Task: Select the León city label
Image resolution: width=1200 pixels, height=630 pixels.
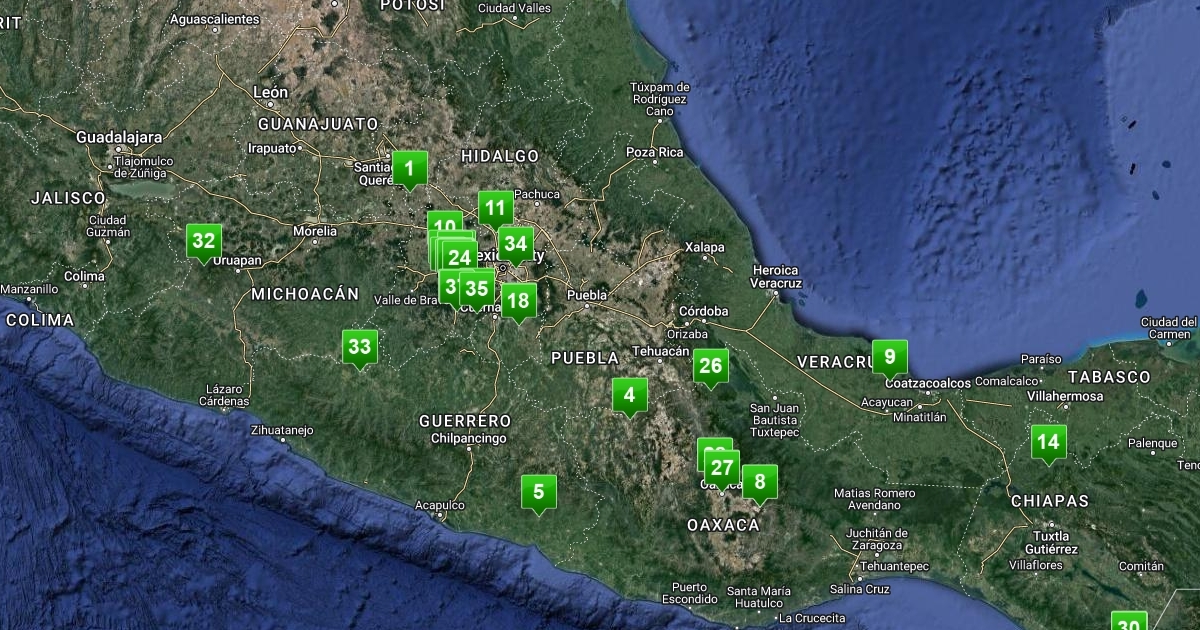Action: pyautogui.click(x=270, y=92)
